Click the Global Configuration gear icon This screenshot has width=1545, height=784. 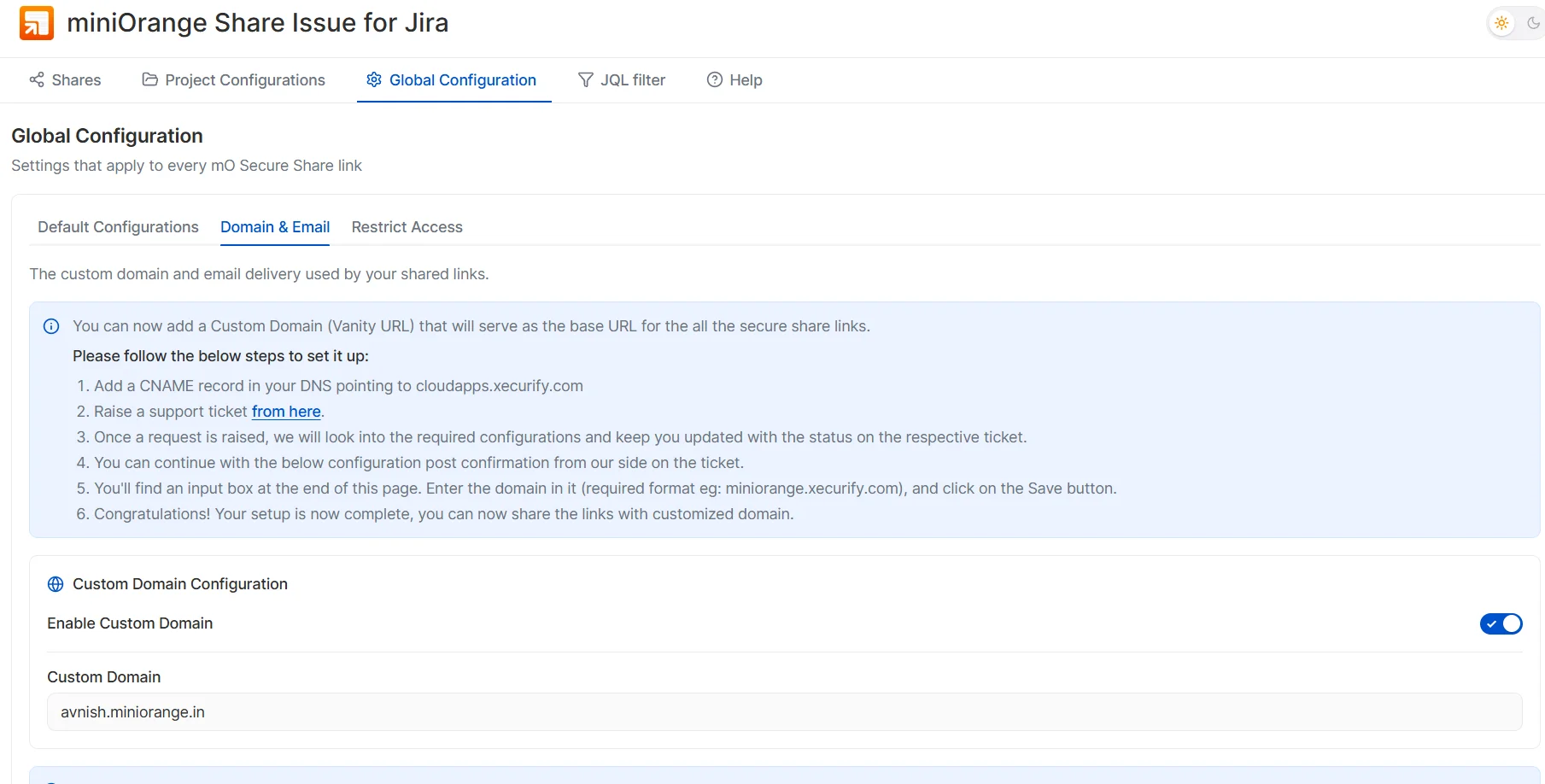pos(374,79)
